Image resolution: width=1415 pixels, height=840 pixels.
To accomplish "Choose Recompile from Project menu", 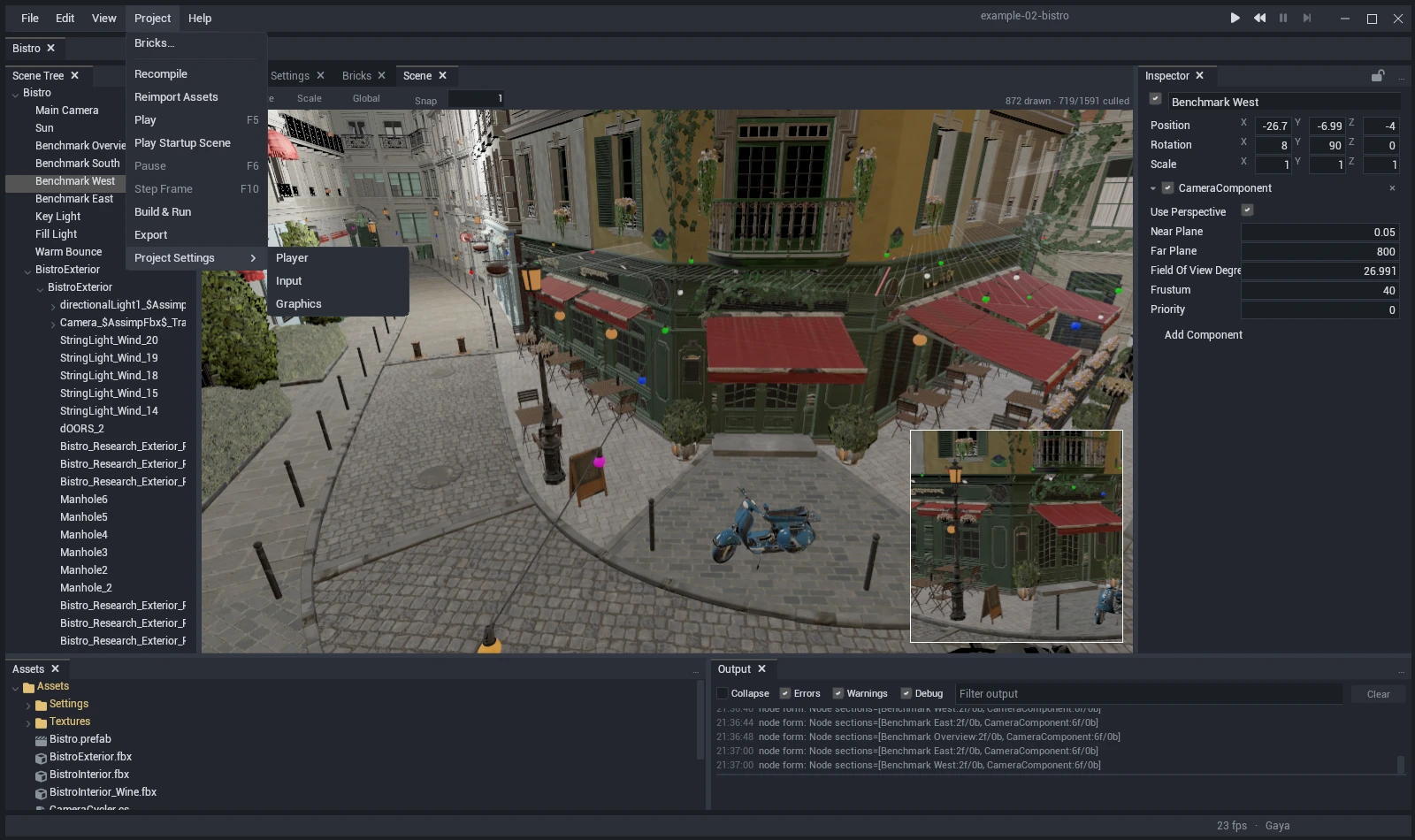I will [x=196, y=74].
